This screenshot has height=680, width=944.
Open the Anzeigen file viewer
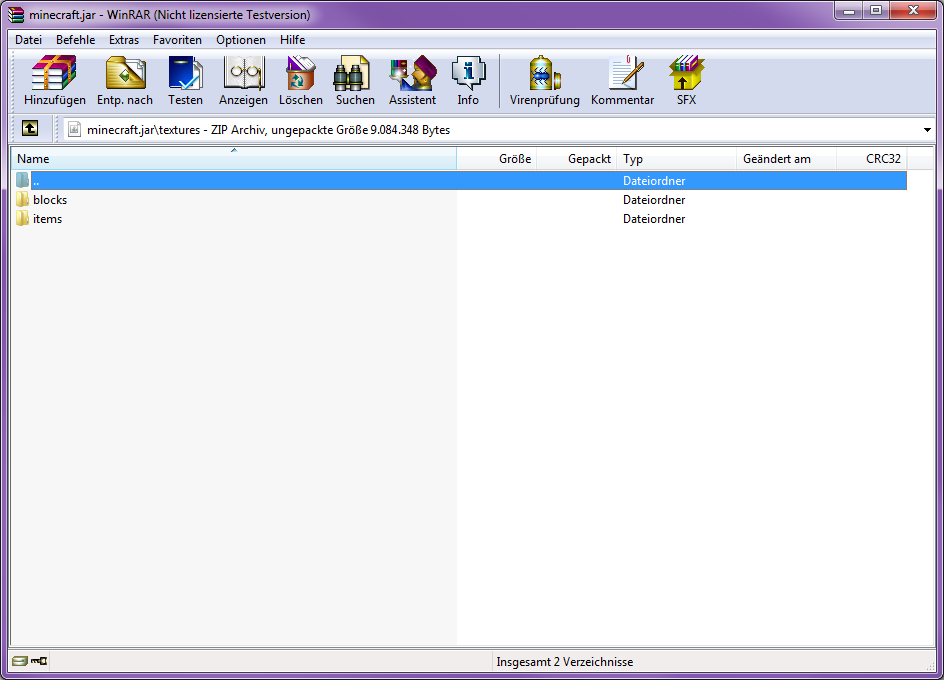244,72
